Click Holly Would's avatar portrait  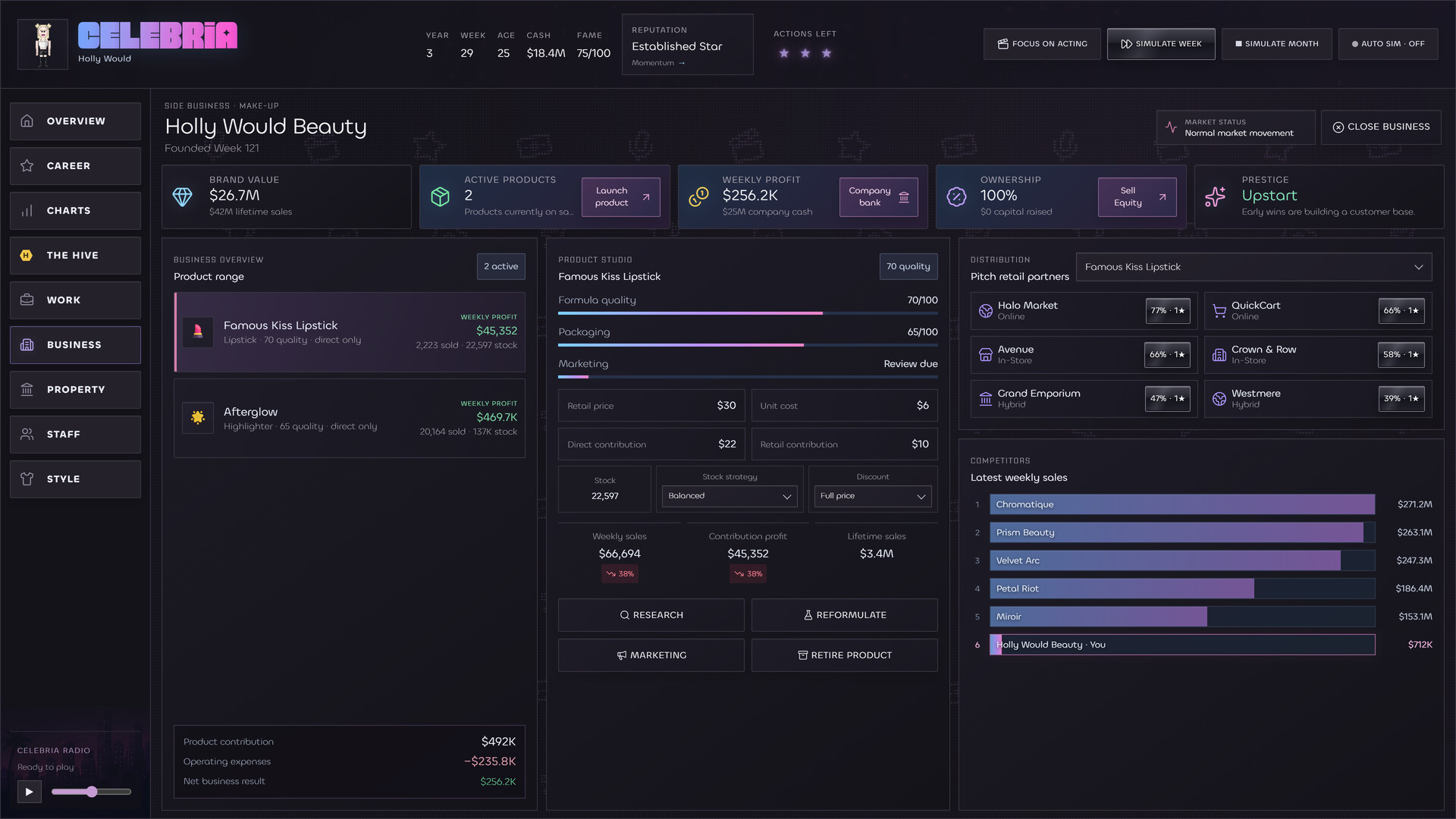pyautogui.click(x=42, y=44)
